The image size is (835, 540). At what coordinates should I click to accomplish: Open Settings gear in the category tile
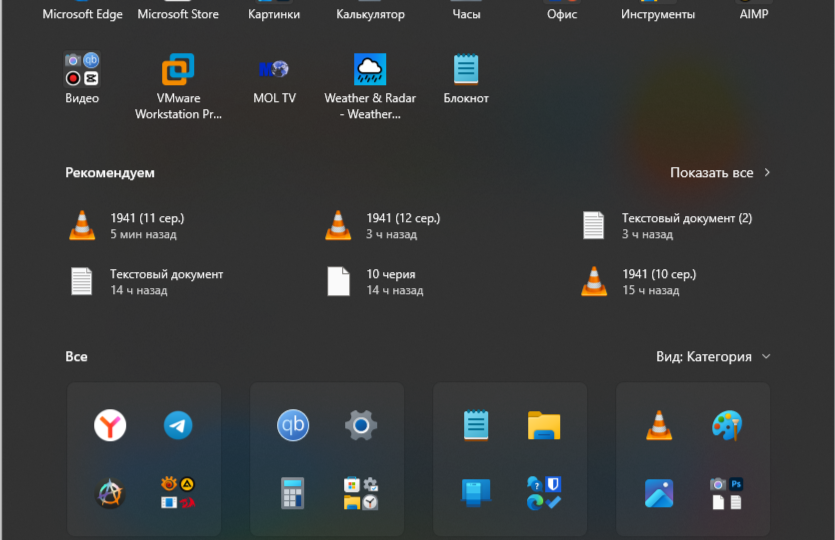[361, 425]
